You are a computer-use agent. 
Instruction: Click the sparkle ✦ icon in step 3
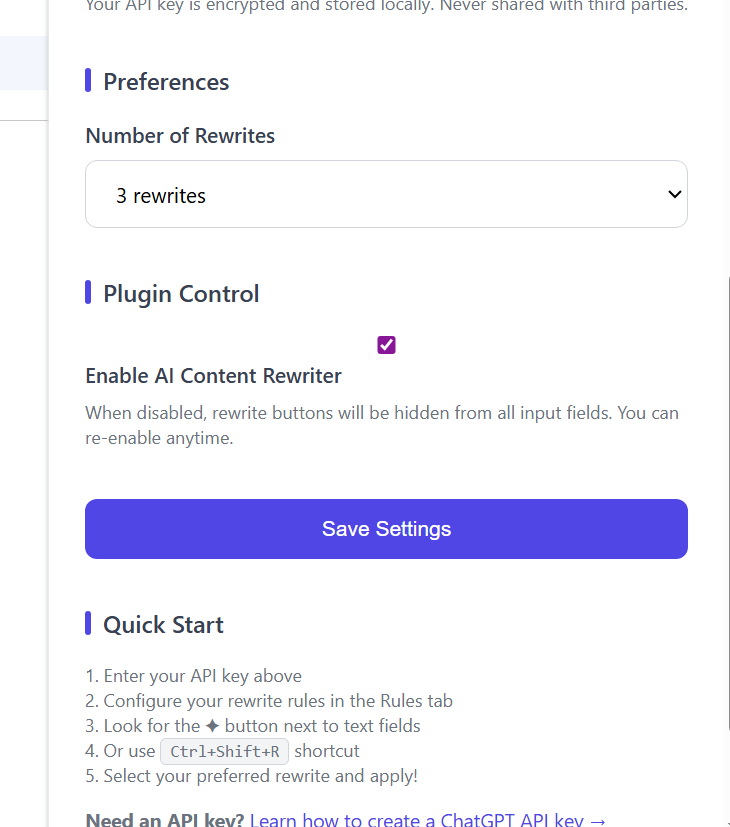pos(212,726)
